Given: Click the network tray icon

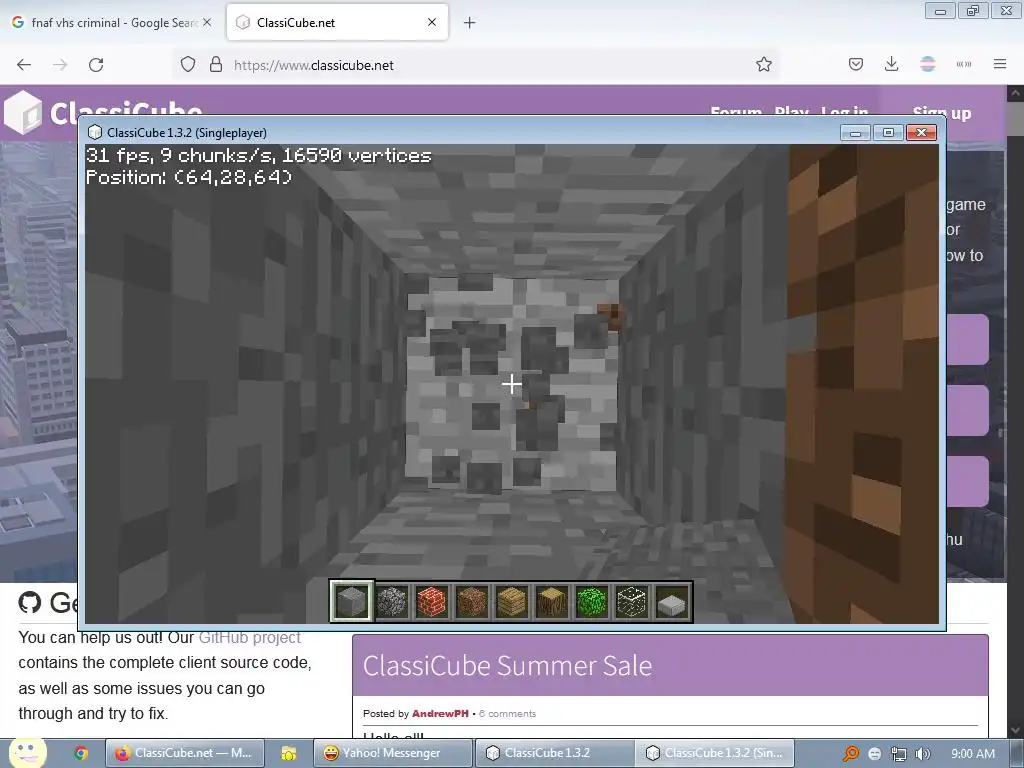Looking at the screenshot, I should click(x=899, y=754).
